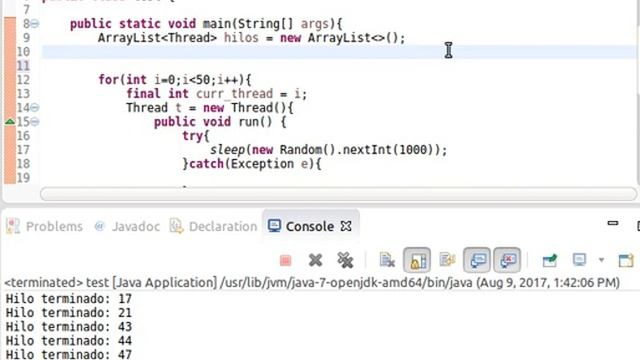The height and width of the screenshot is (360, 640).
Task: Click the 'curr_thread' variable on line 13
Action: click(234, 94)
